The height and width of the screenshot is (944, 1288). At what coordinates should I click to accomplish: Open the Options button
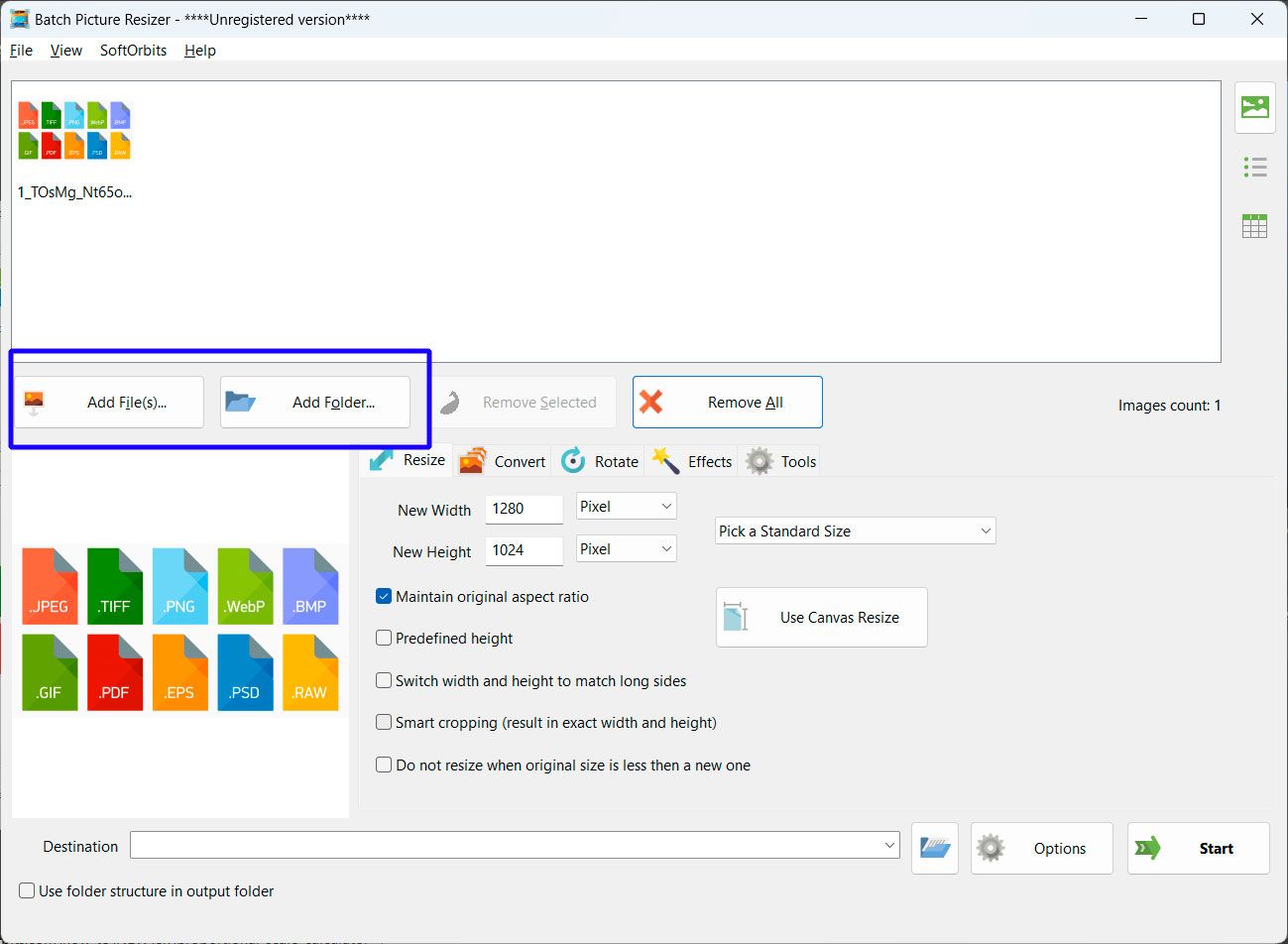click(x=1042, y=849)
